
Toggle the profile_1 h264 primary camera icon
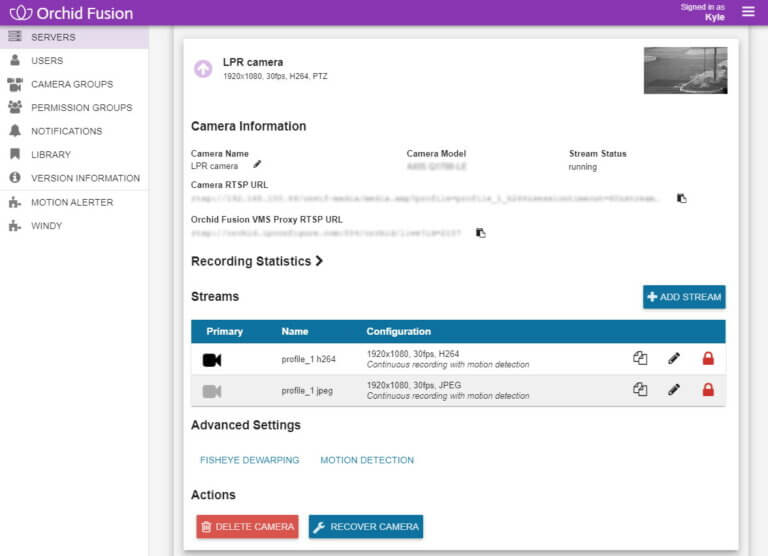[212, 360]
